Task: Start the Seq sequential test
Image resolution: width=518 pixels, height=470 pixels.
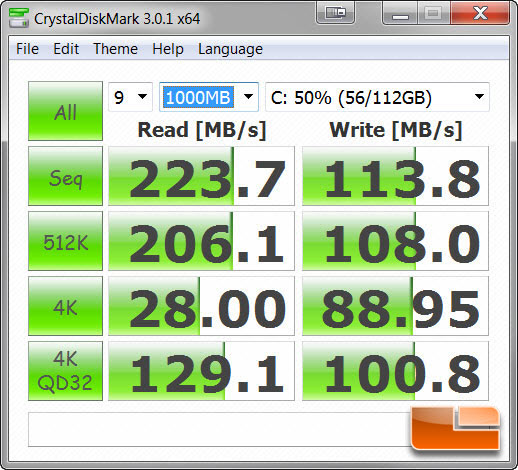Action: pyautogui.click(x=65, y=176)
